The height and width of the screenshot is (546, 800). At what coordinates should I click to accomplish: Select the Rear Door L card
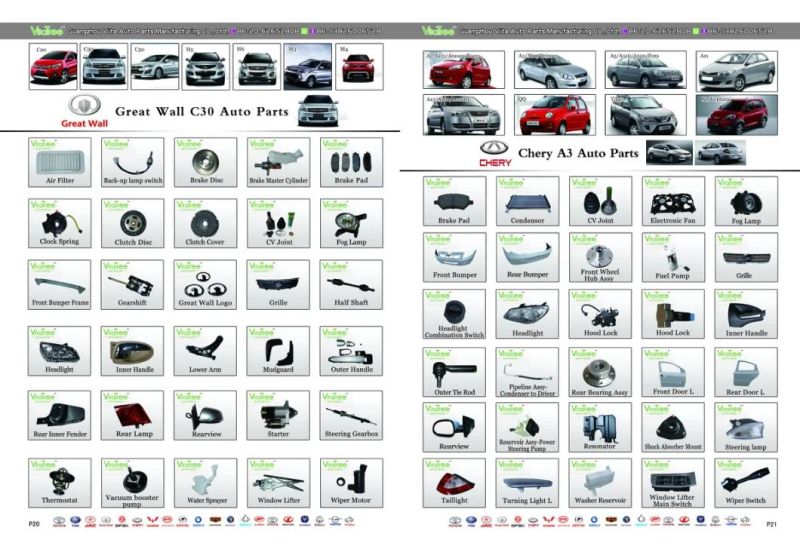pos(746,372)
